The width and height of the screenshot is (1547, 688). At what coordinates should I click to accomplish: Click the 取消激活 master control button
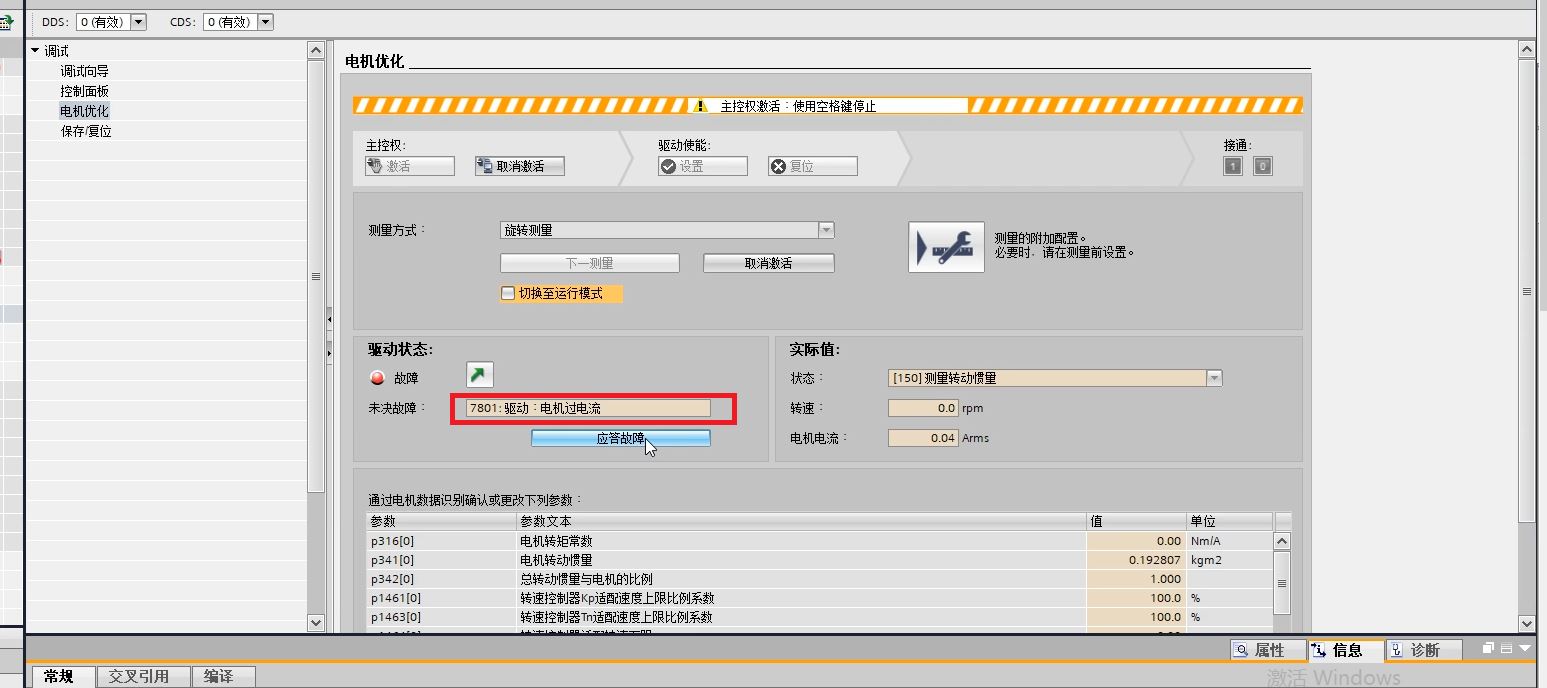[x=519, y=167]
